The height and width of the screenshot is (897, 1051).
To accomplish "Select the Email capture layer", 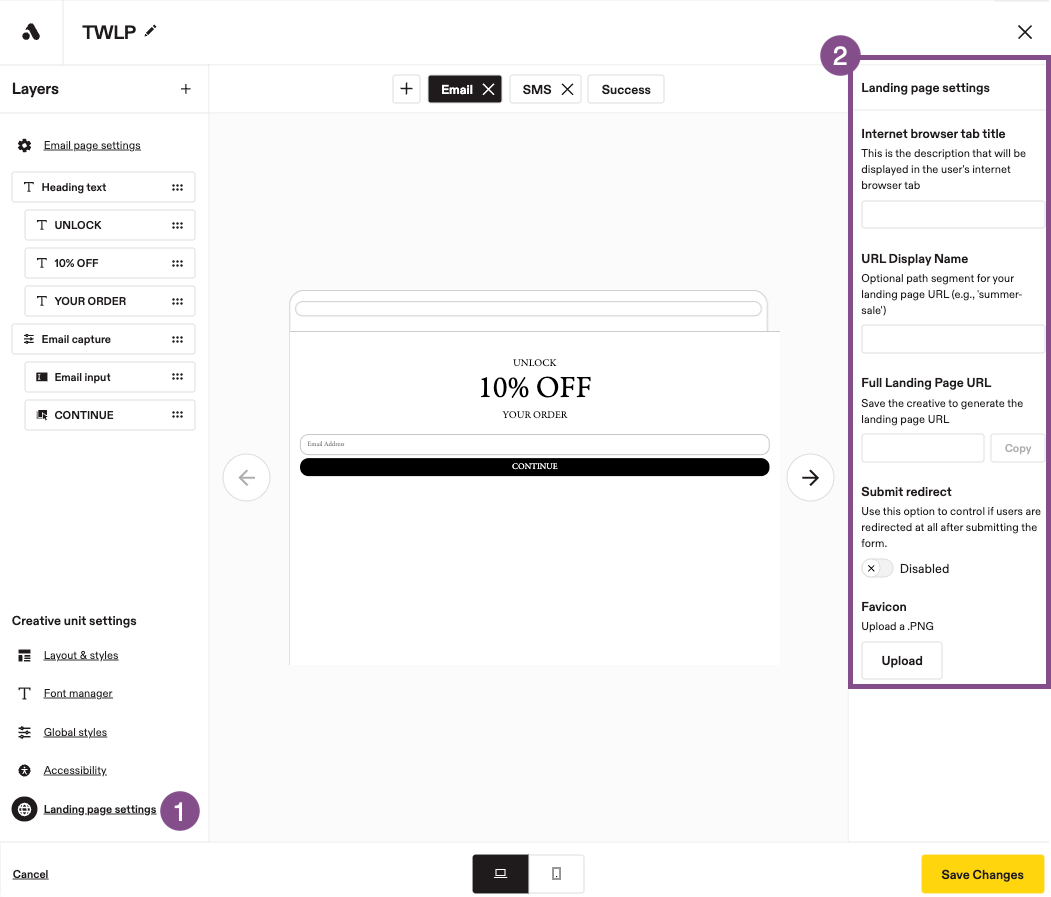I will point(103,339).
